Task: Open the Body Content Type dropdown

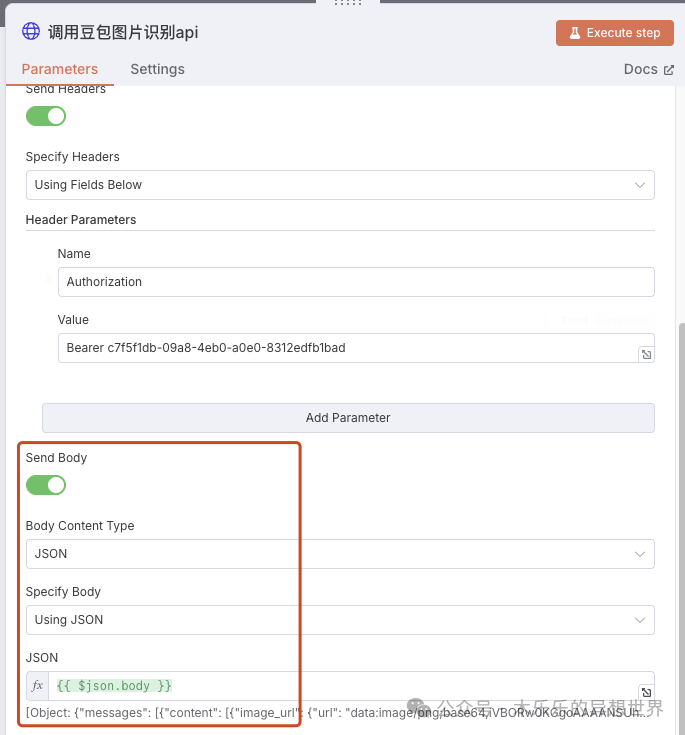Action: click(x=340, y=554)
